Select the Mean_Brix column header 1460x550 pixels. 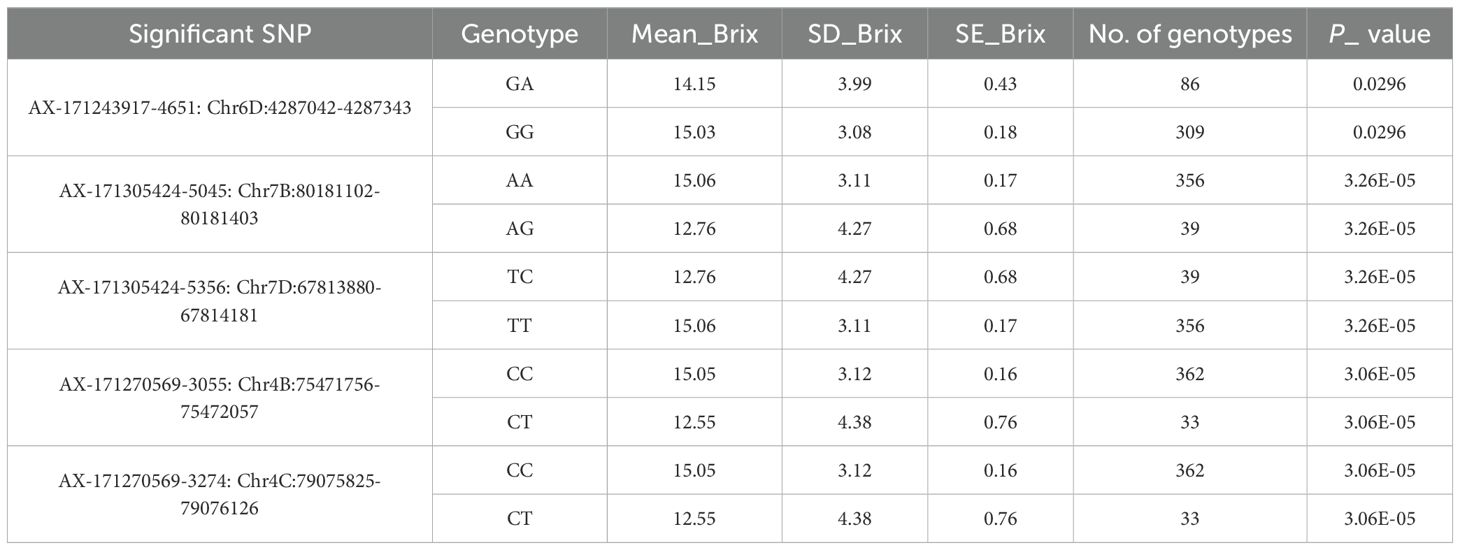click(x=692, y=34)
